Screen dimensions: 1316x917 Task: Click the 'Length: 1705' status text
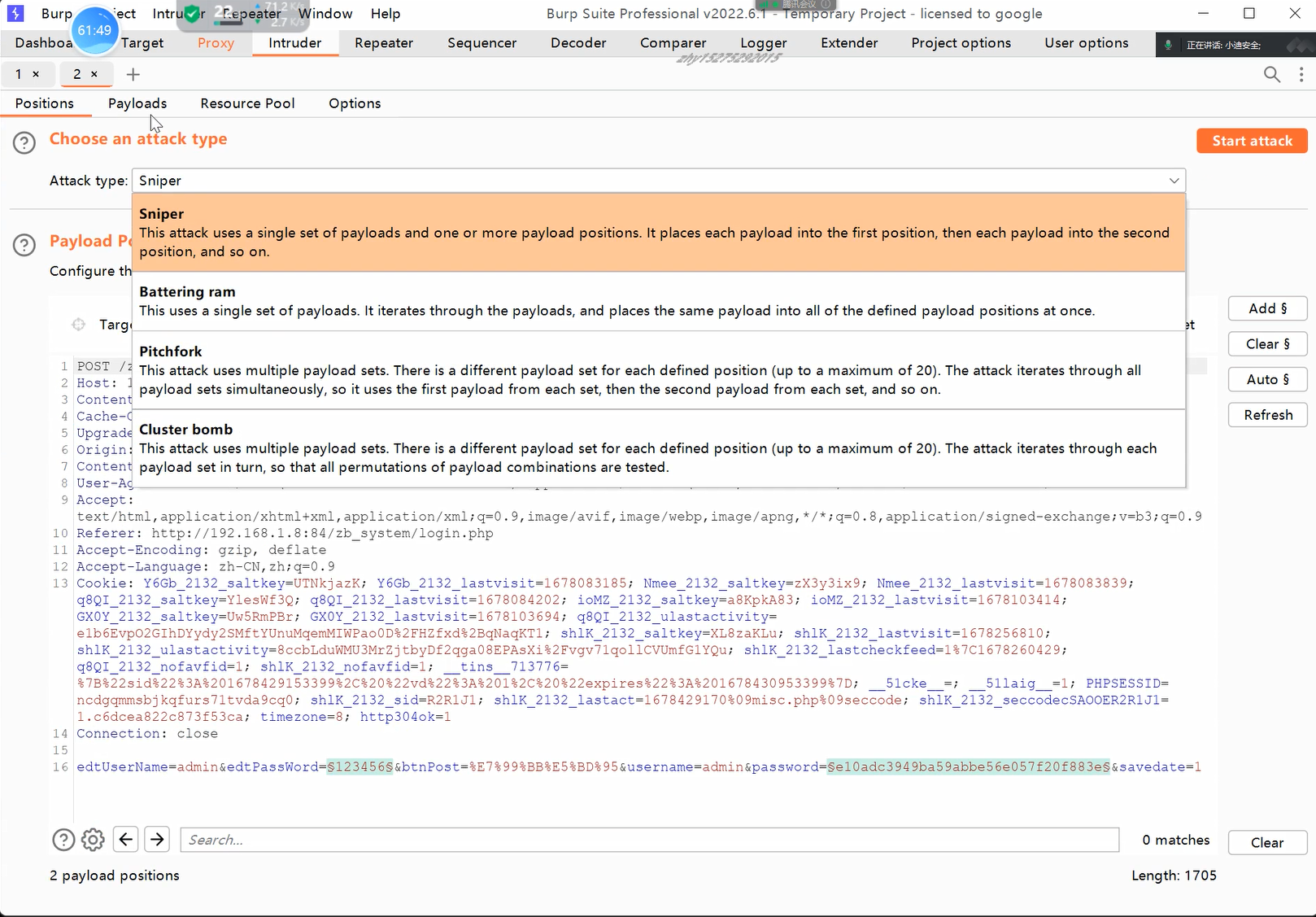pyautogui.click(x=1174, y=876)
